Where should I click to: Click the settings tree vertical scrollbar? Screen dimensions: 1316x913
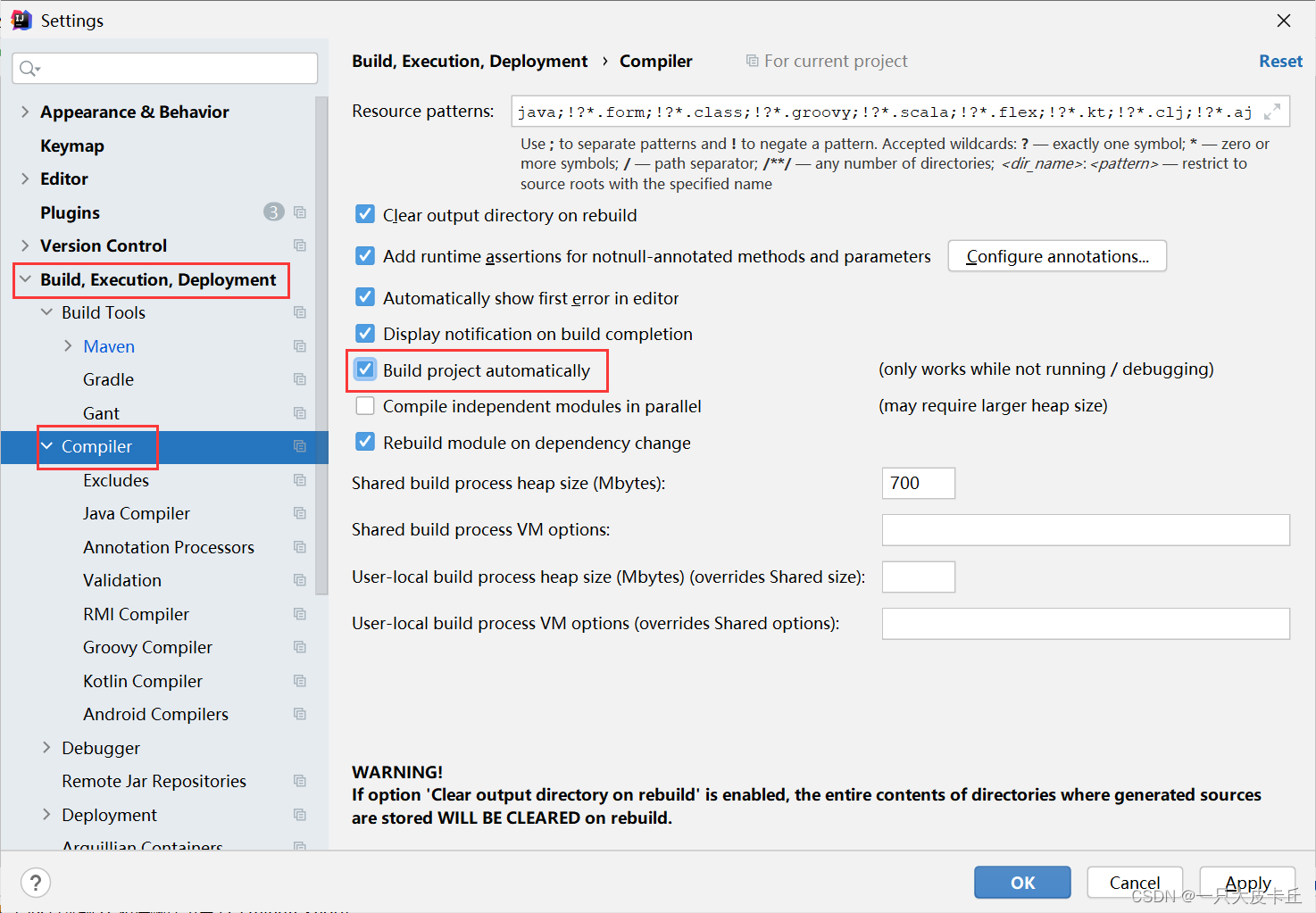coord(321,346)
